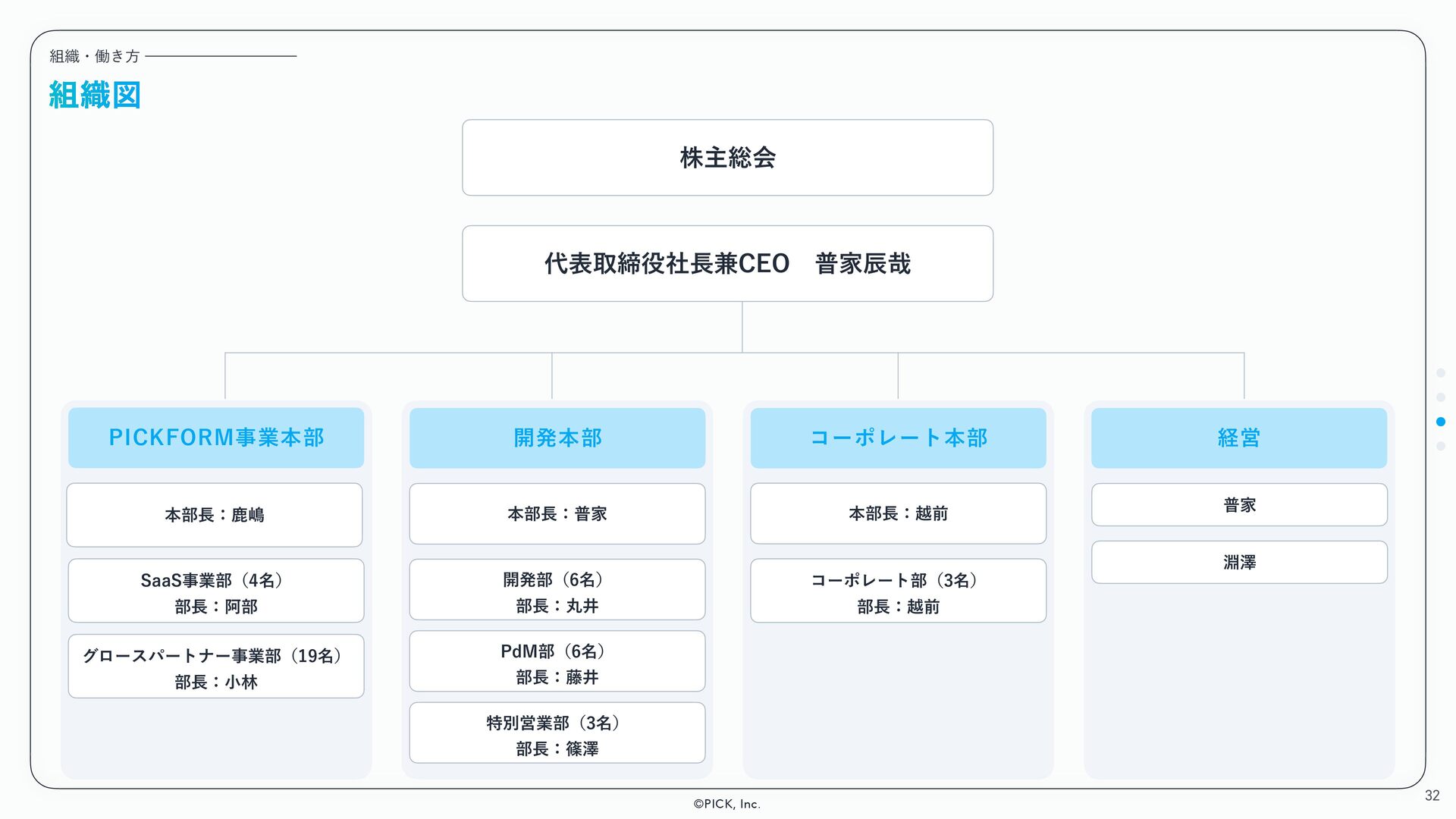Open the SaaS事業部（4名） card
Screen dimensions: 1456x819
coord(216,591)
